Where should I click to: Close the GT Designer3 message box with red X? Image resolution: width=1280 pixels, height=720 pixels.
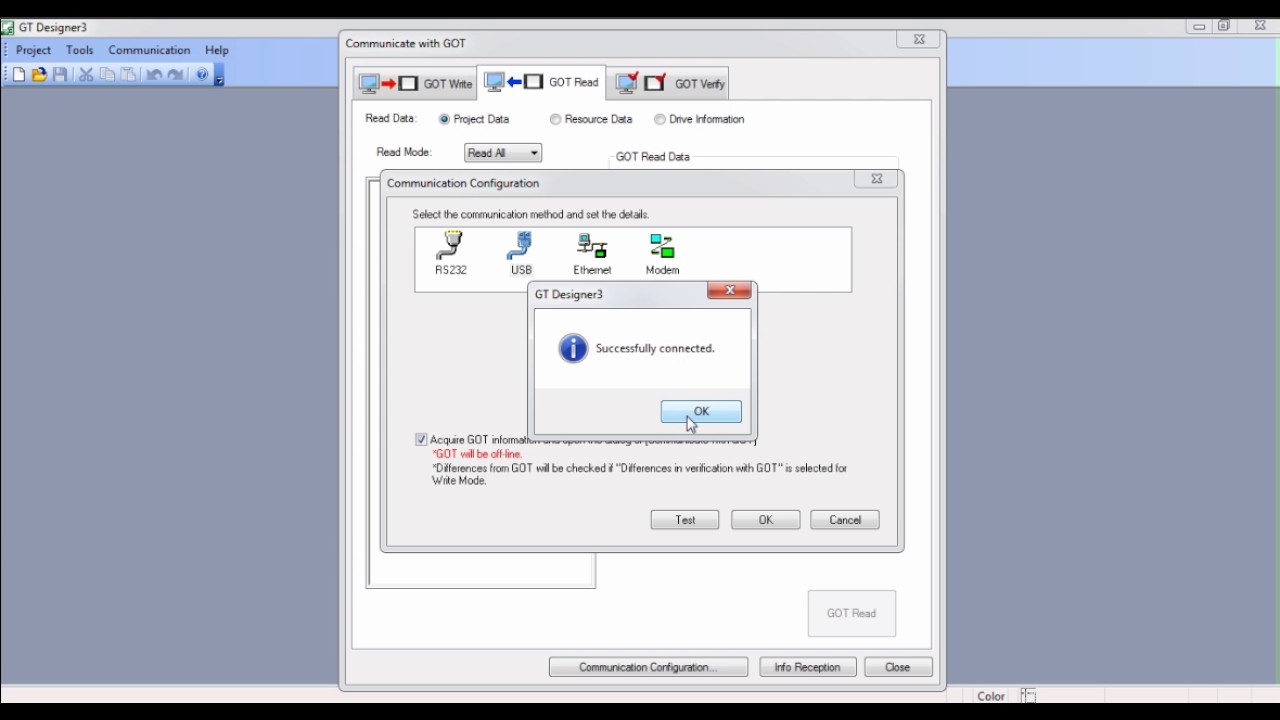(730, 290)
